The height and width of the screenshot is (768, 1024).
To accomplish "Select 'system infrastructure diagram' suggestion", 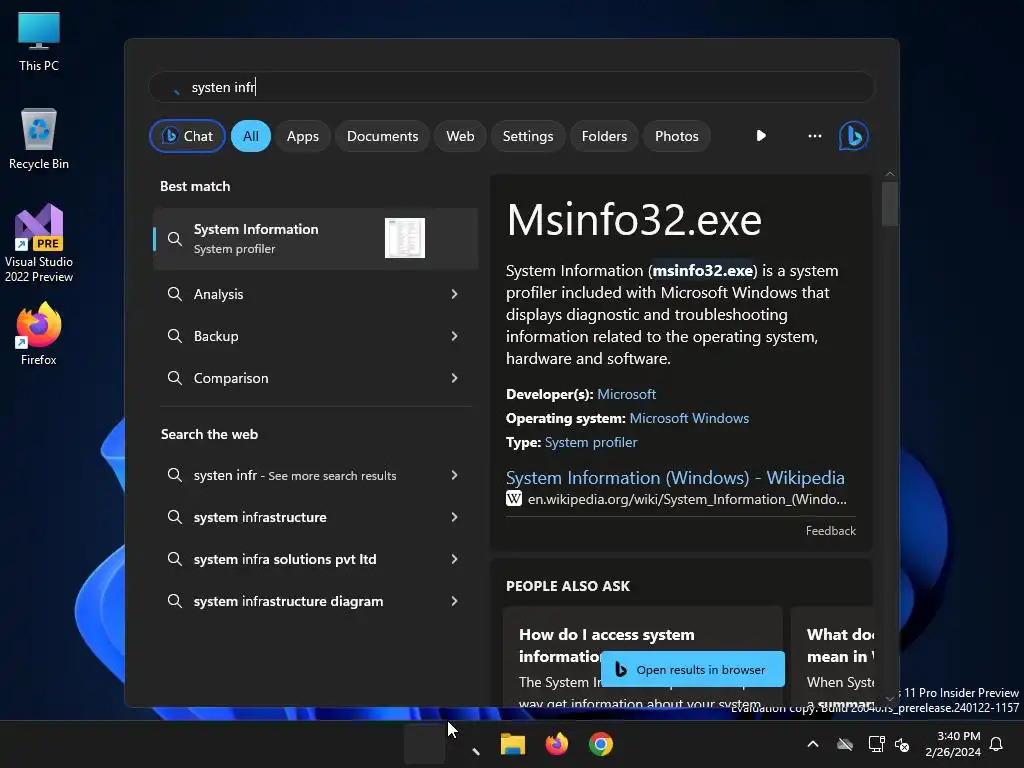I will point(315,601).
